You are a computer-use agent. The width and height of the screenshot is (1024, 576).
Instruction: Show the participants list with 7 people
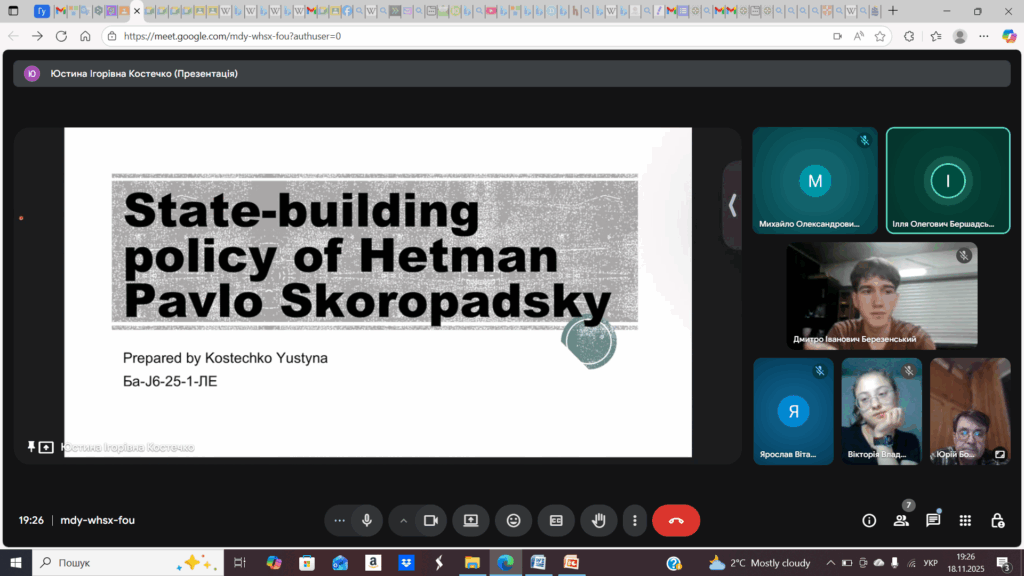point(901,520)
